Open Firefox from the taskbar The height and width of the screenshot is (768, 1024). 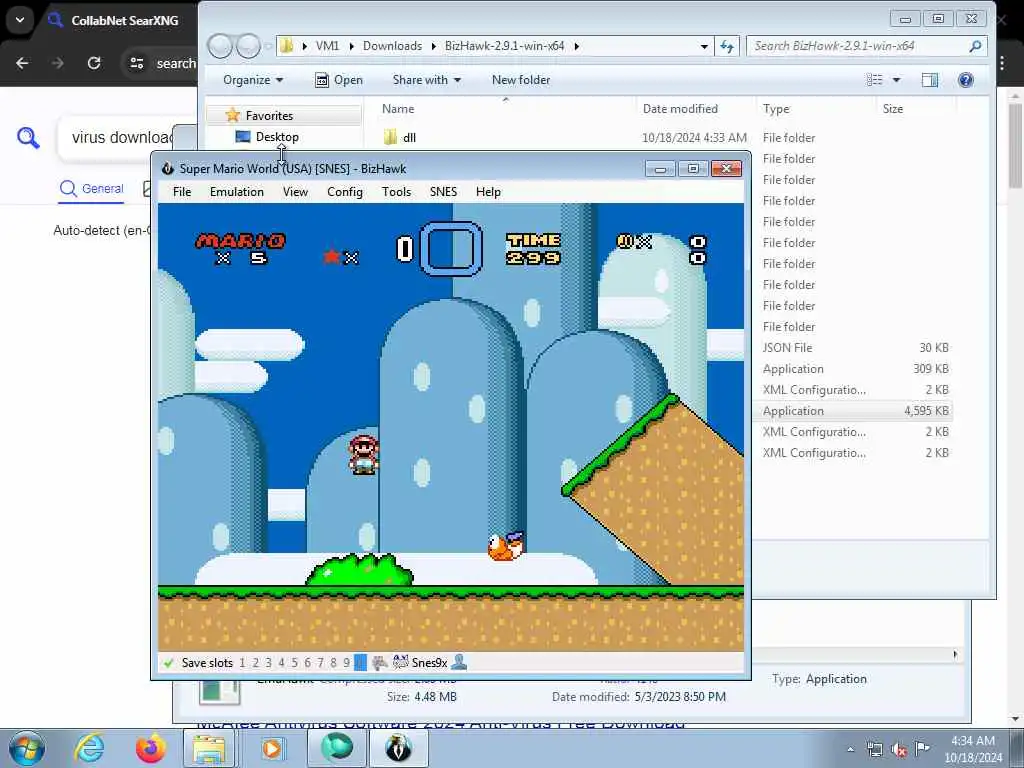pos(150,748)
